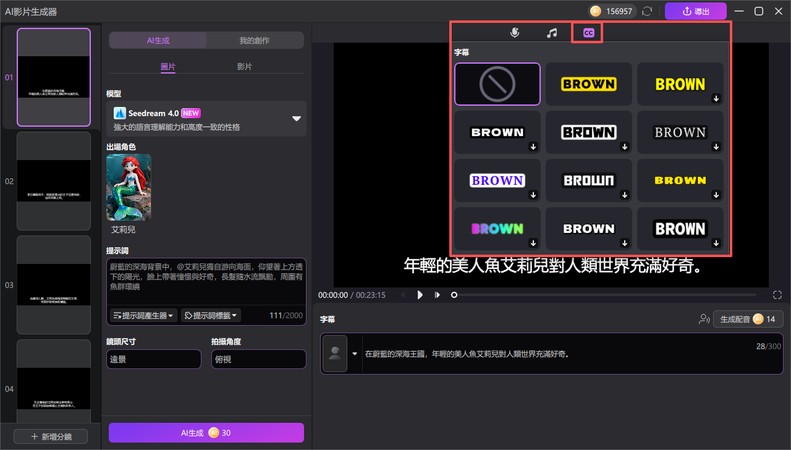The image size is (791, 450).
Task: Click the speaker voice icon beside generate dubbing
Action: click(x=704, y=319)
